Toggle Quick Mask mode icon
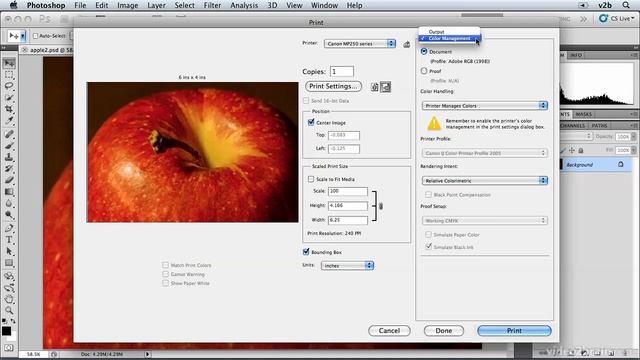Viewport: 640px width, 360px height. 9,348
